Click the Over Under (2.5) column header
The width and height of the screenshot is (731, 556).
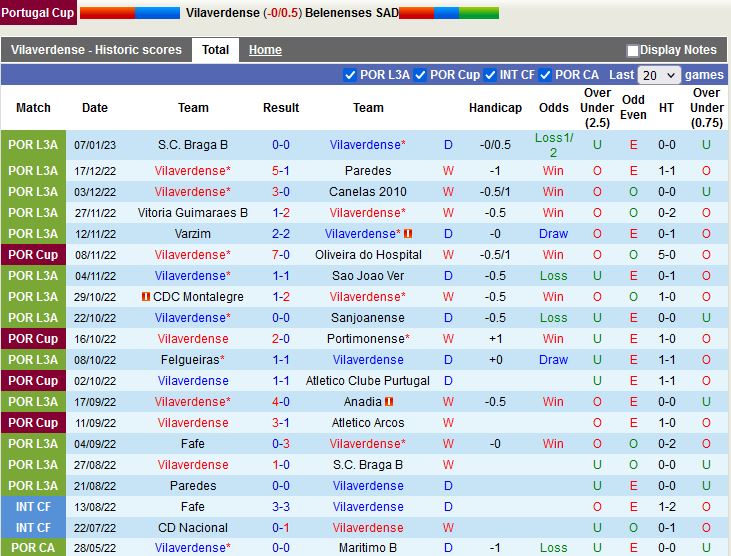[597, 108]
